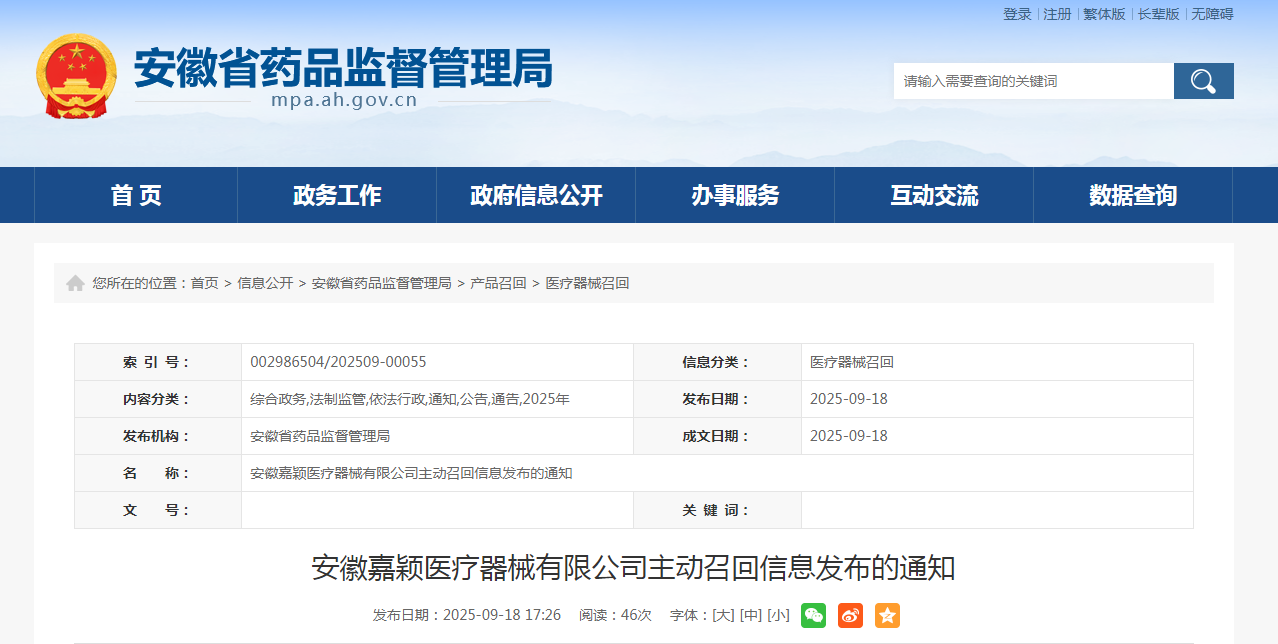Click the home icon in breadcrumb
This screenshot has height=644, width=1278.
pos(75,283)
